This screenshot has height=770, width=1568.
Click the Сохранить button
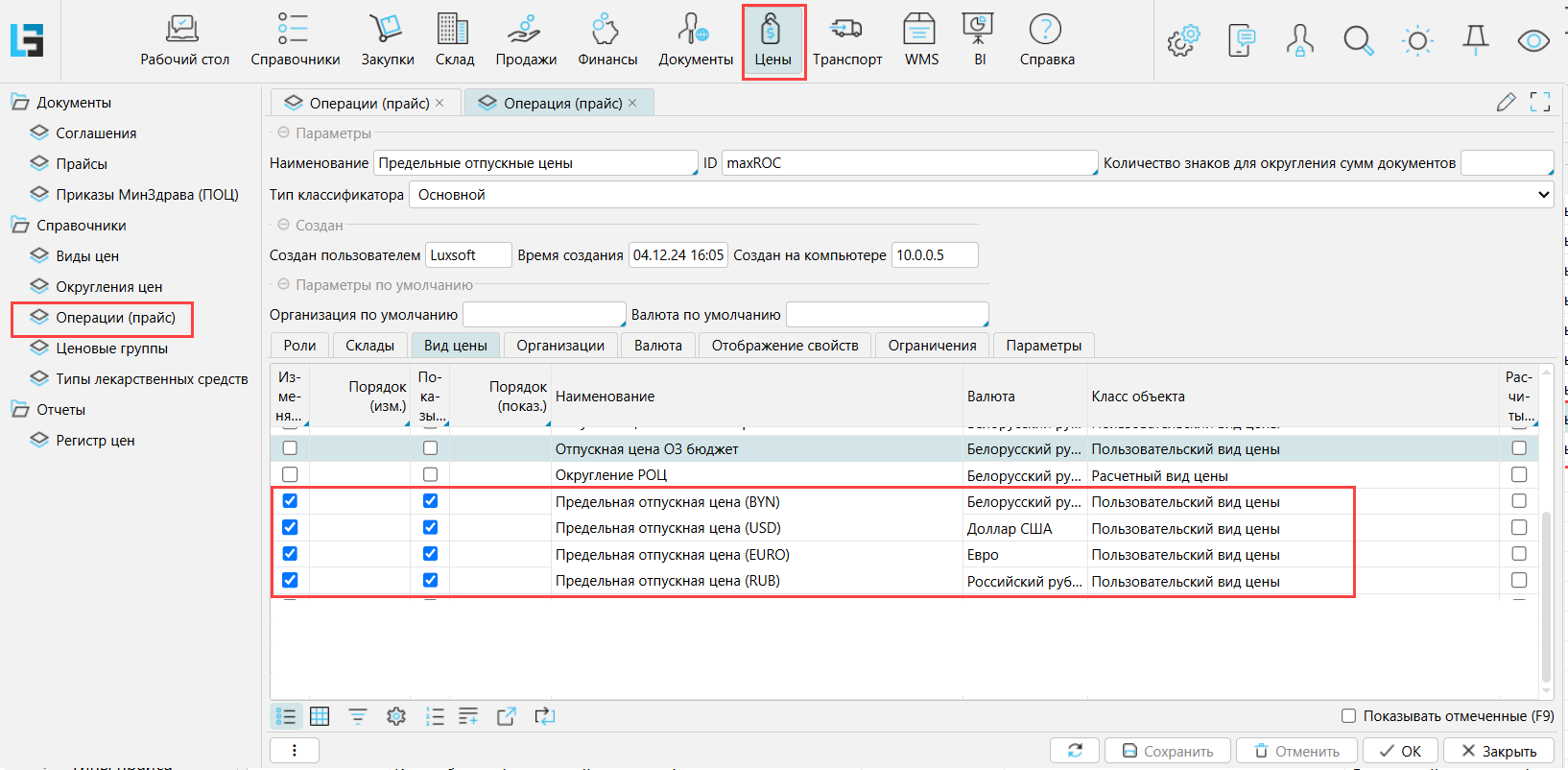1167,751
